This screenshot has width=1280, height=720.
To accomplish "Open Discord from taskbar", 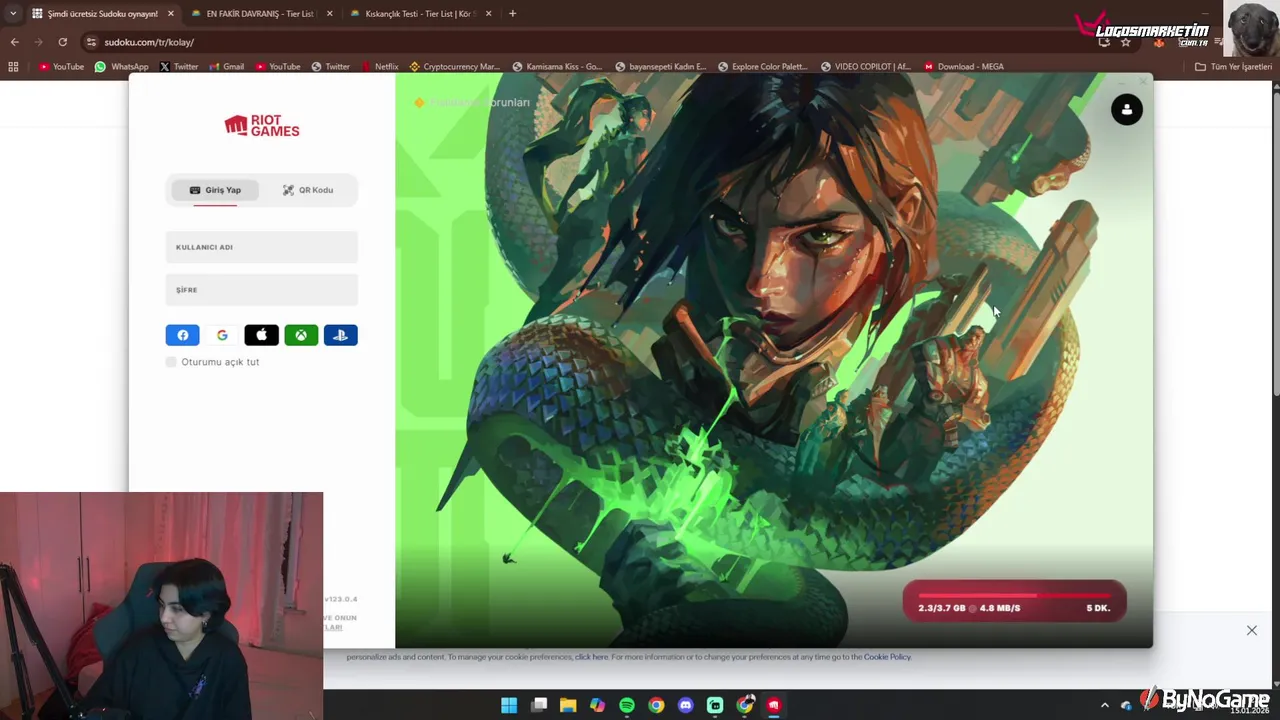I will click(685, 705).
